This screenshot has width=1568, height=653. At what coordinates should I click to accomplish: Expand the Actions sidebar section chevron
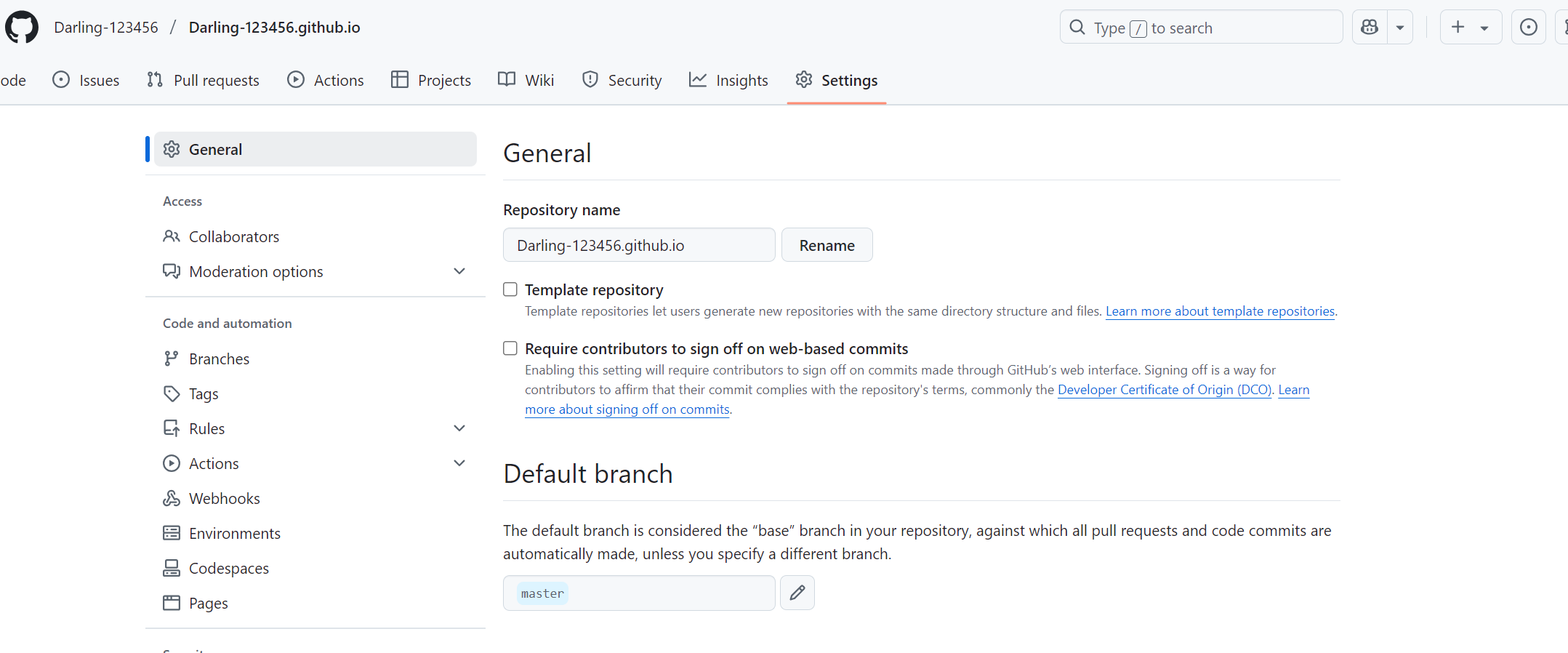tap(459, 463)
